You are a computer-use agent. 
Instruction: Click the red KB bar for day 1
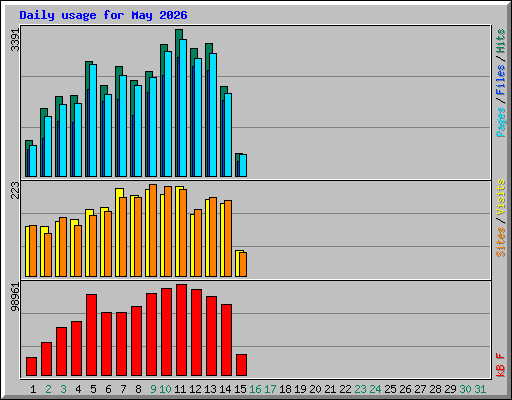(31, 367)
